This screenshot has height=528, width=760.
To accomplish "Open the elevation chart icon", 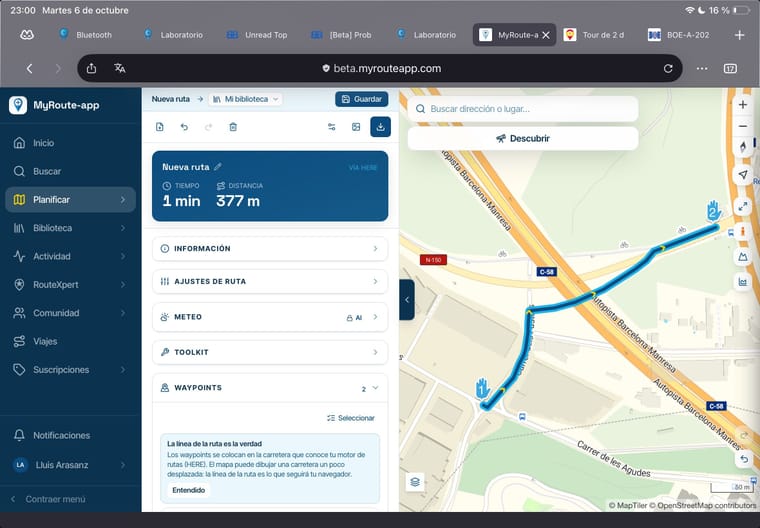I will 743,281.
